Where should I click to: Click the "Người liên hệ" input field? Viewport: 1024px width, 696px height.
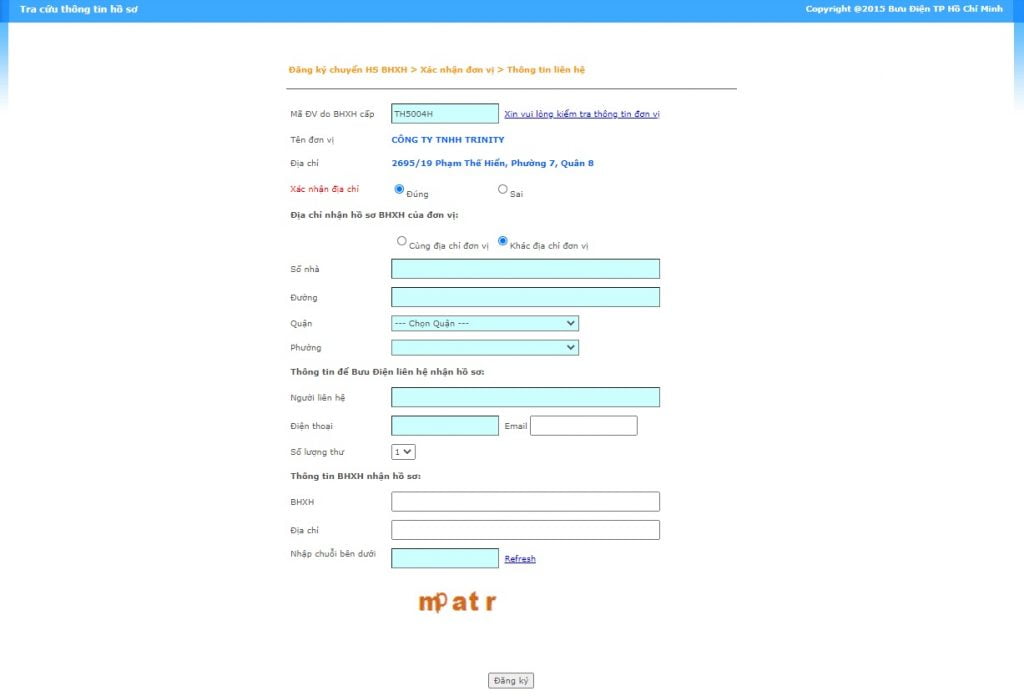pos(525,397)
